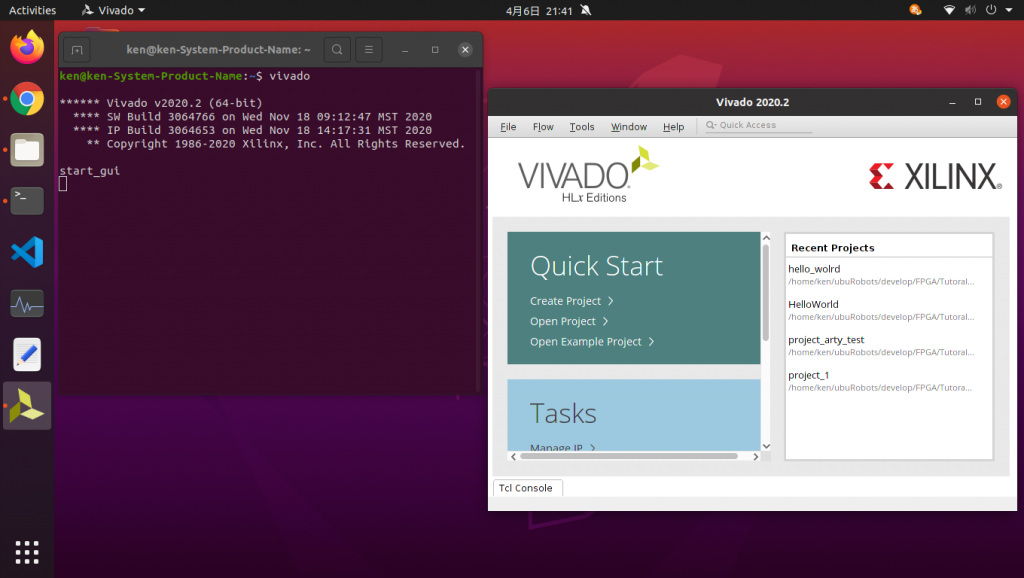Click the terminal title ken@ken-System-Product-Name

pos(218,49)
